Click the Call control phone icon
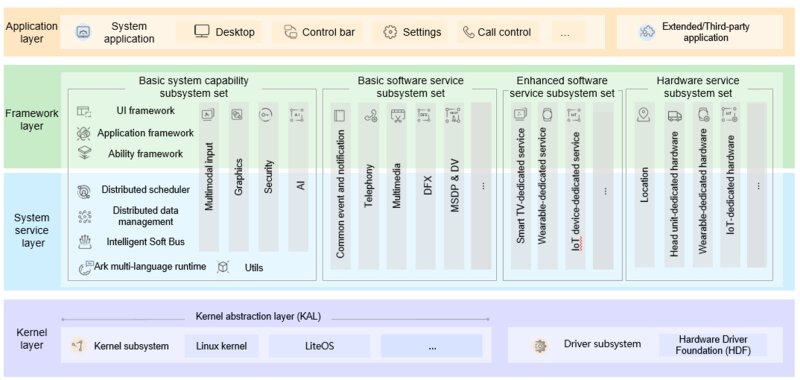The image size is (800, 380). click(468, 32)
